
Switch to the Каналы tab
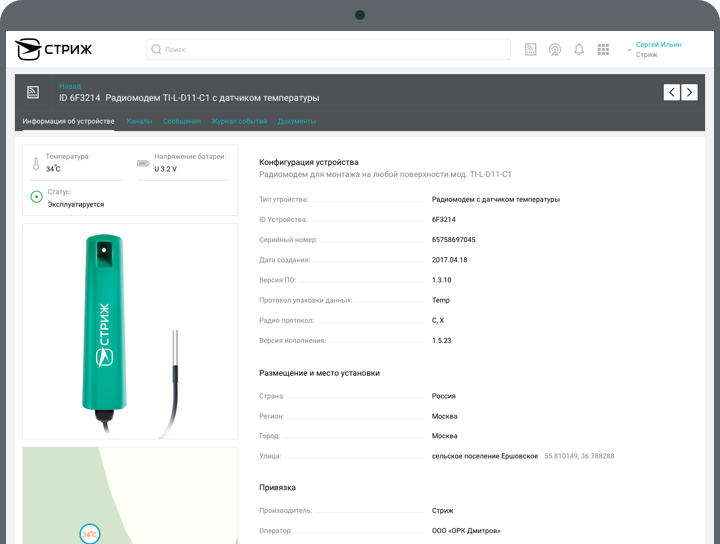pyautogui.click(x=139, y=121)
